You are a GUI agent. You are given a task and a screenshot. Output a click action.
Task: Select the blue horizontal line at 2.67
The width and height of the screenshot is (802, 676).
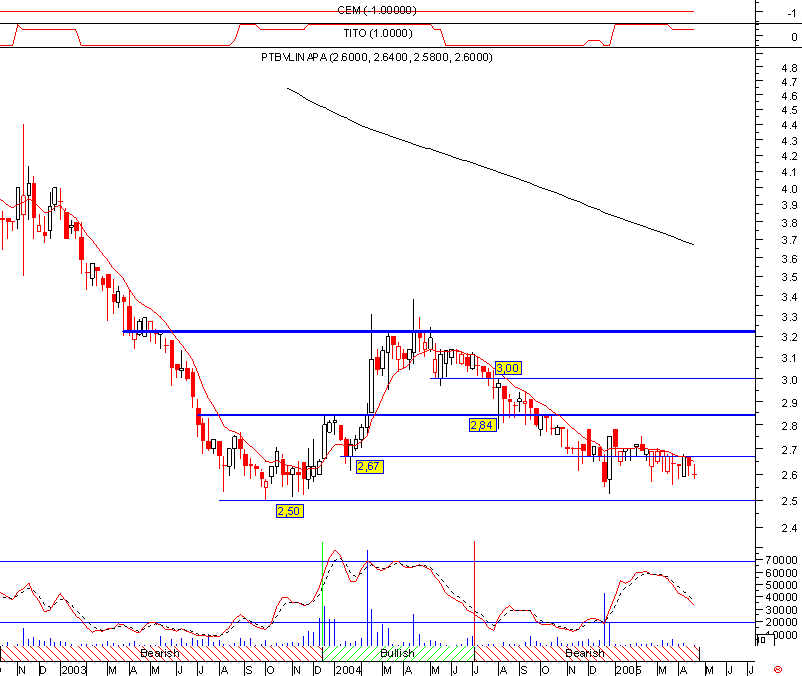548,457
